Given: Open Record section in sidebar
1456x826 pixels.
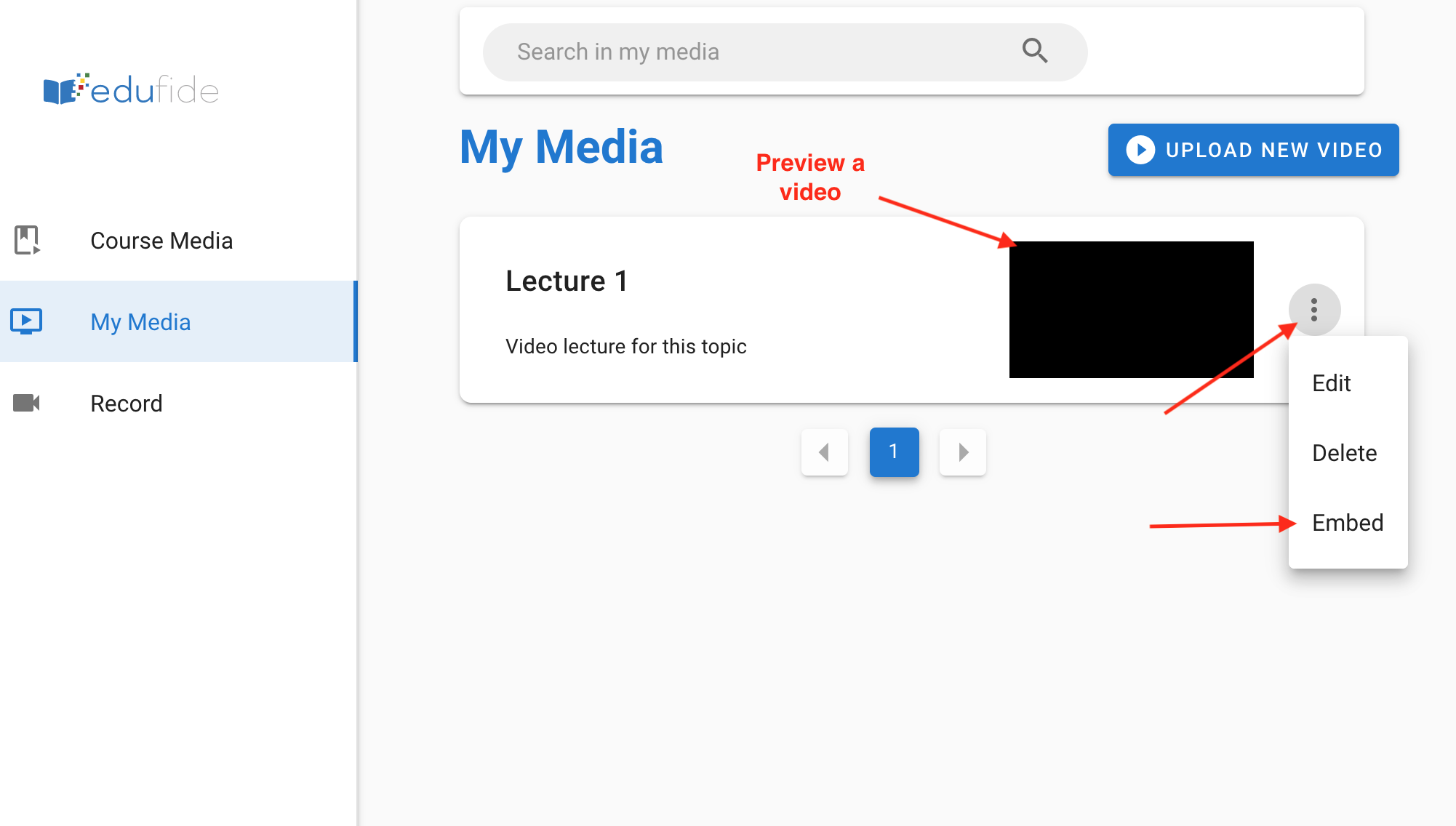Looking at the screenshot, I should [x=127, y=404].
